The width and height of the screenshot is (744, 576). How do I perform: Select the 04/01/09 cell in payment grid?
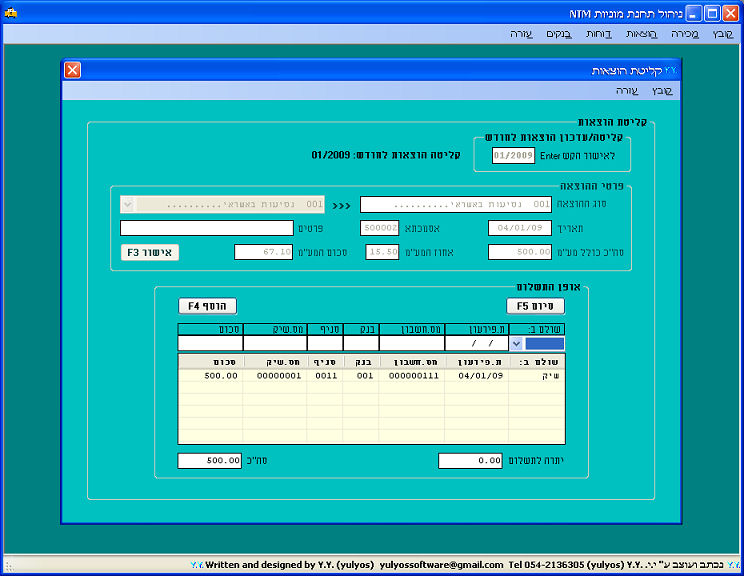[x=477, y=376]
